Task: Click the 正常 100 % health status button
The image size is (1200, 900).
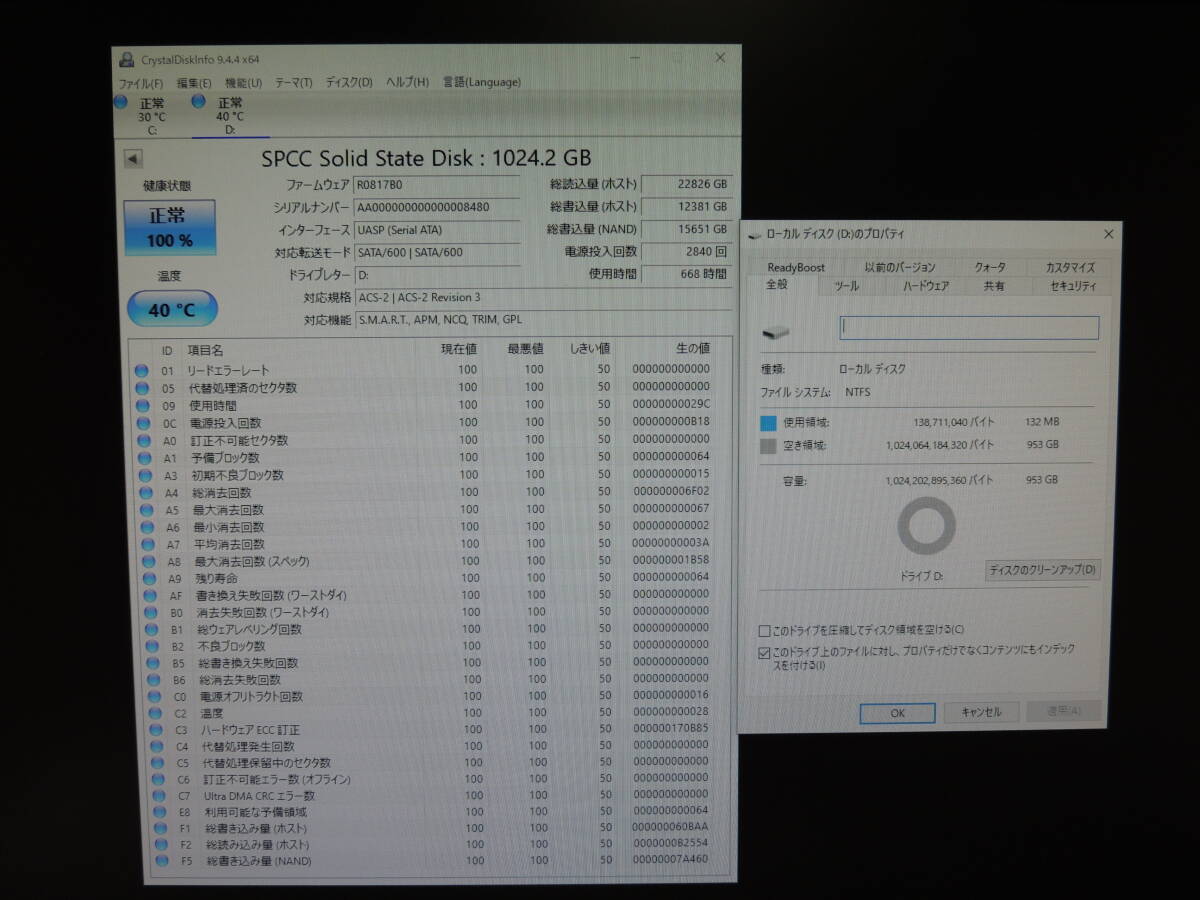Action: pos(169,227)
